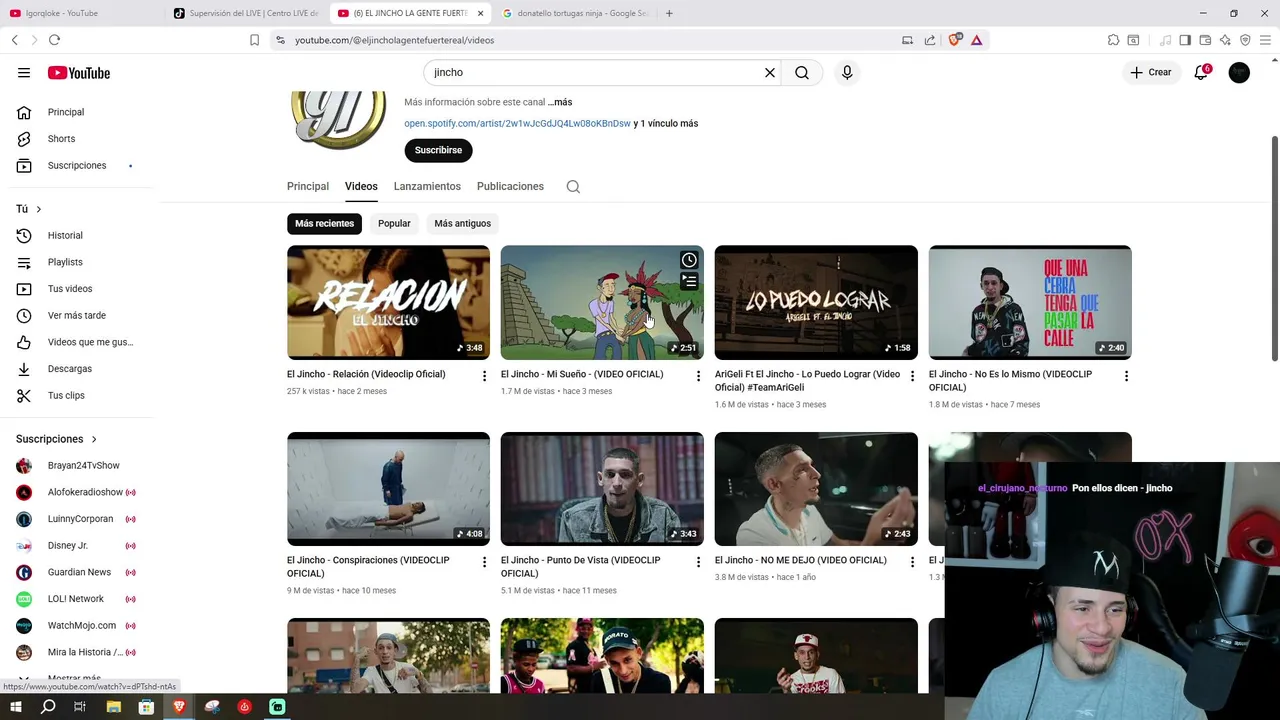This screenshot has height=720, width=1280.
Task: Open the Relación video thumbnail
Action: click(x=388, y=302)
